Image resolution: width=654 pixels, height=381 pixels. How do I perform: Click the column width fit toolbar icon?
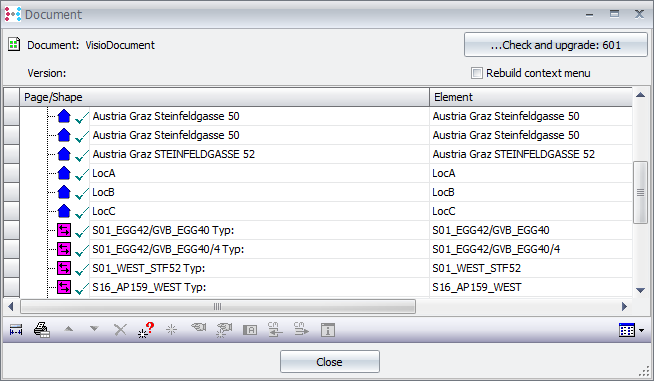point(16,330)
